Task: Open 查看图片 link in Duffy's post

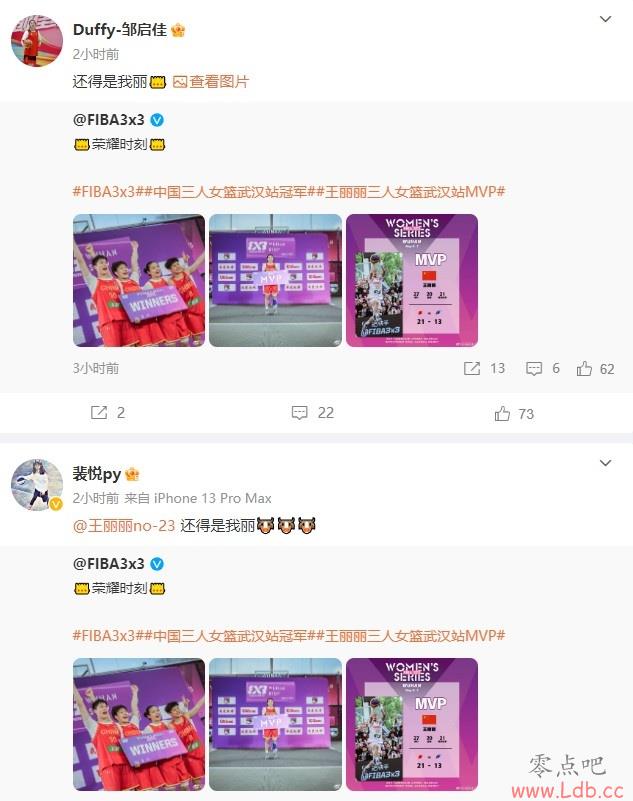Action: [211, 82]
